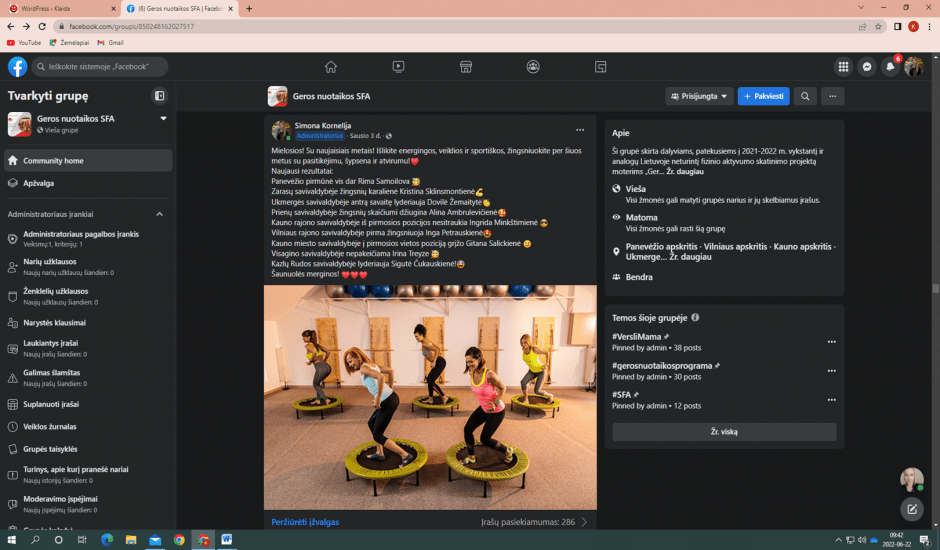Open Ženklelių užklausos
This screenshot has width=940, height=550.
88,296
